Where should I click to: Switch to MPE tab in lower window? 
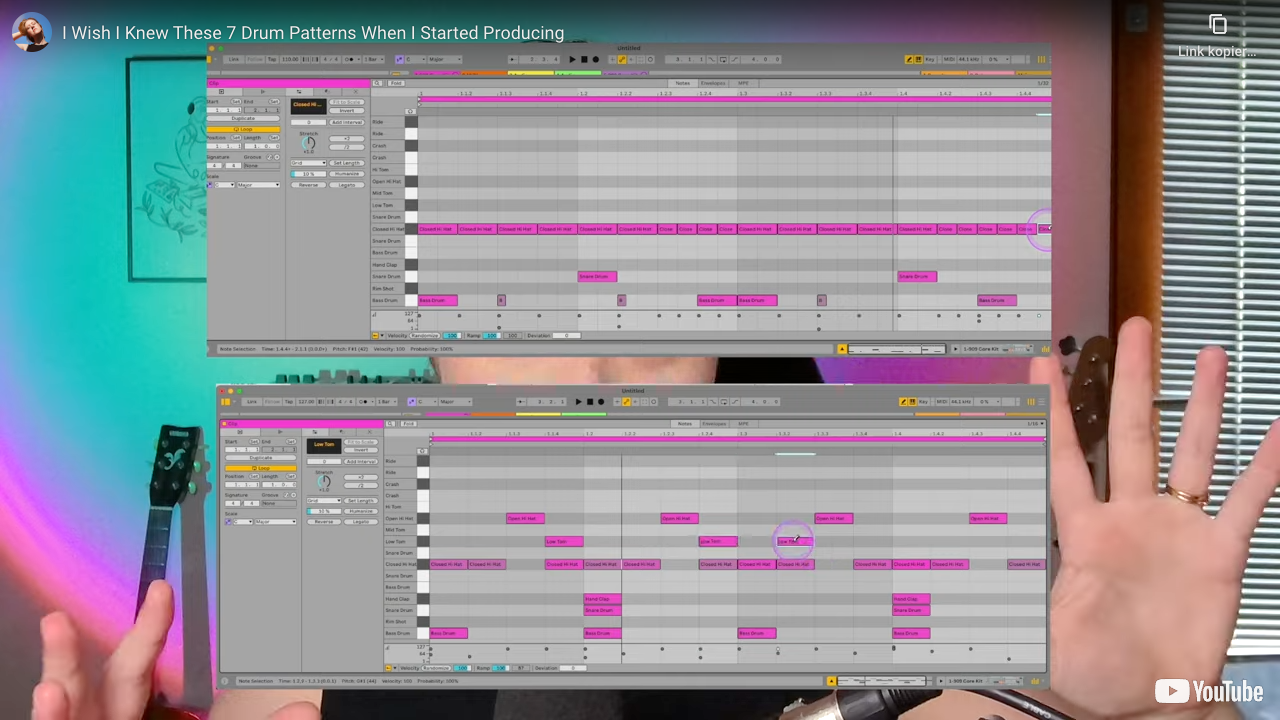(x=743, y=424)
